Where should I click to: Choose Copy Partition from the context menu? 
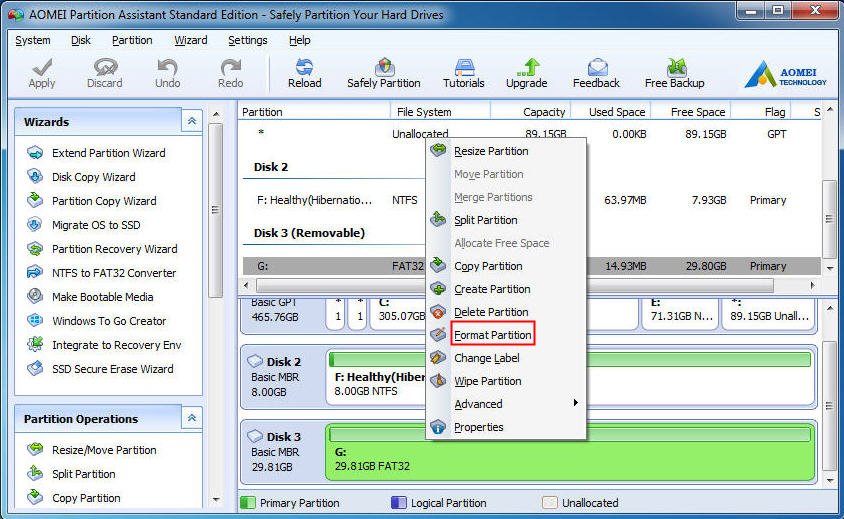point(506,266)
